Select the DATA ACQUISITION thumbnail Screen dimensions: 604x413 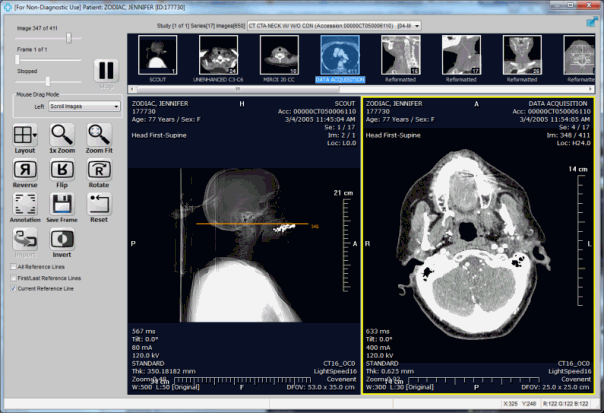tap(340, 55)
